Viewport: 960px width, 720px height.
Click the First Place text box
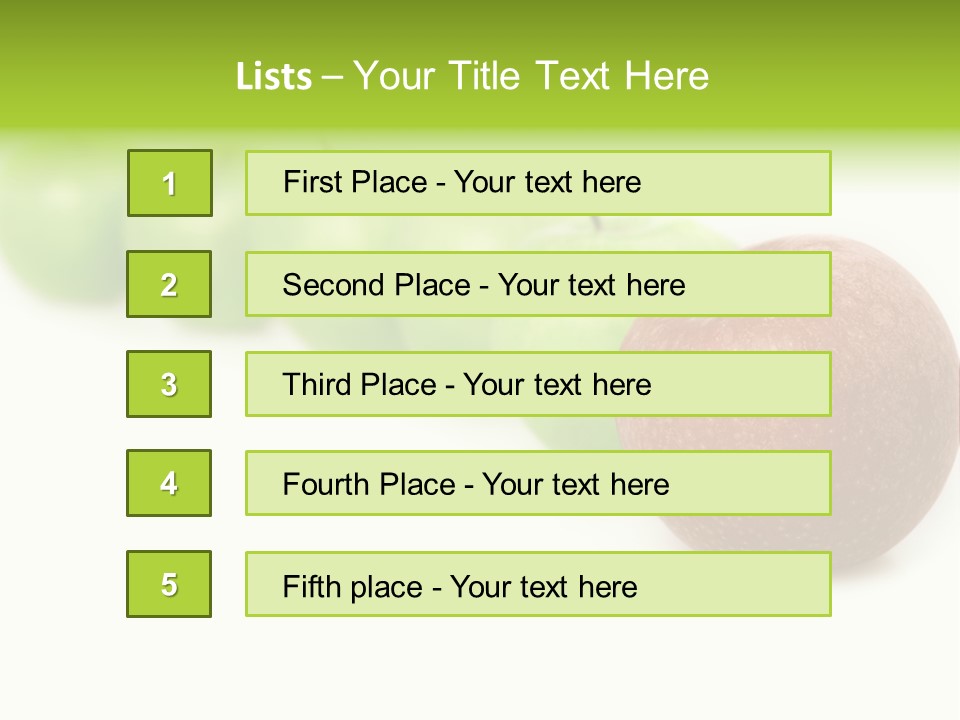(538, 183)
